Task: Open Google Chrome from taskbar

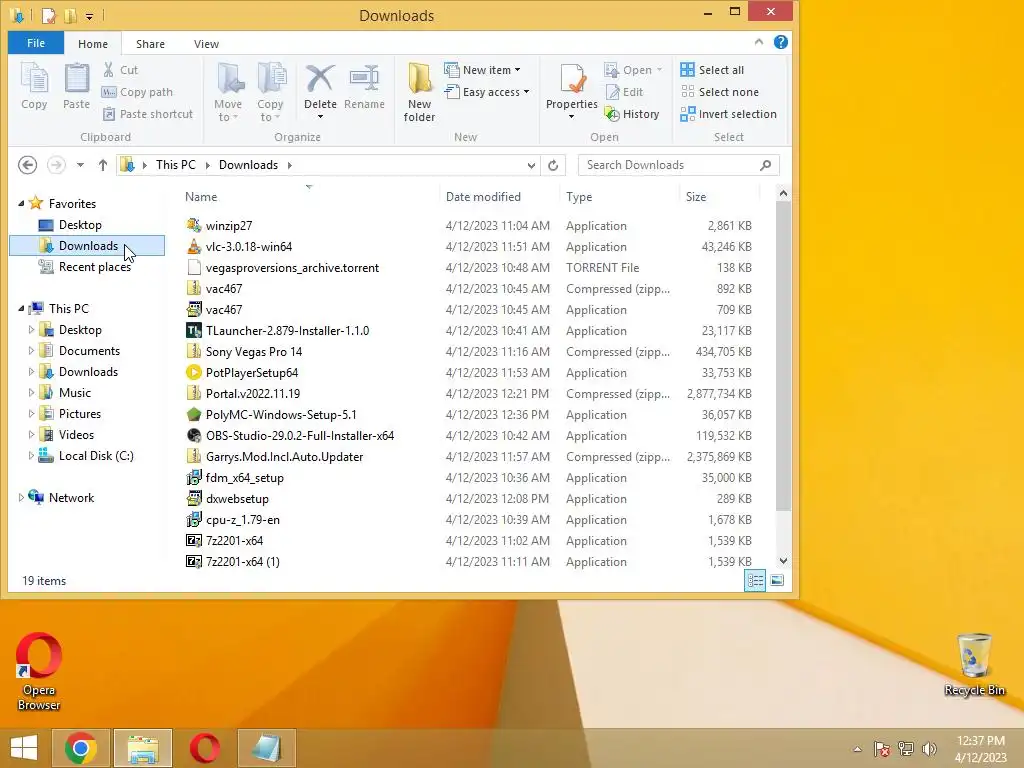Action: tap(81, 748)
